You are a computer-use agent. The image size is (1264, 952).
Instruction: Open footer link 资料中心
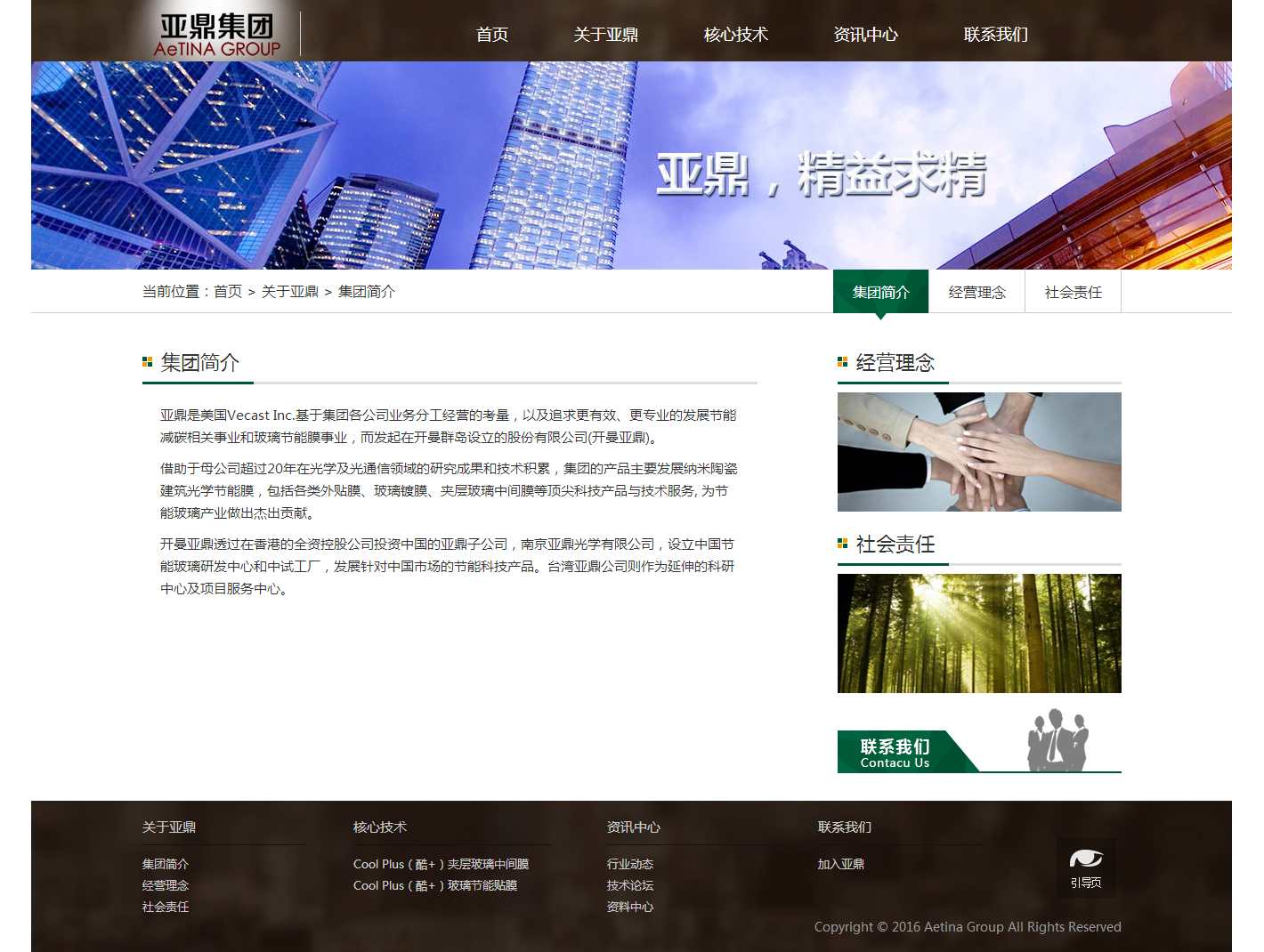click(630, 907)
